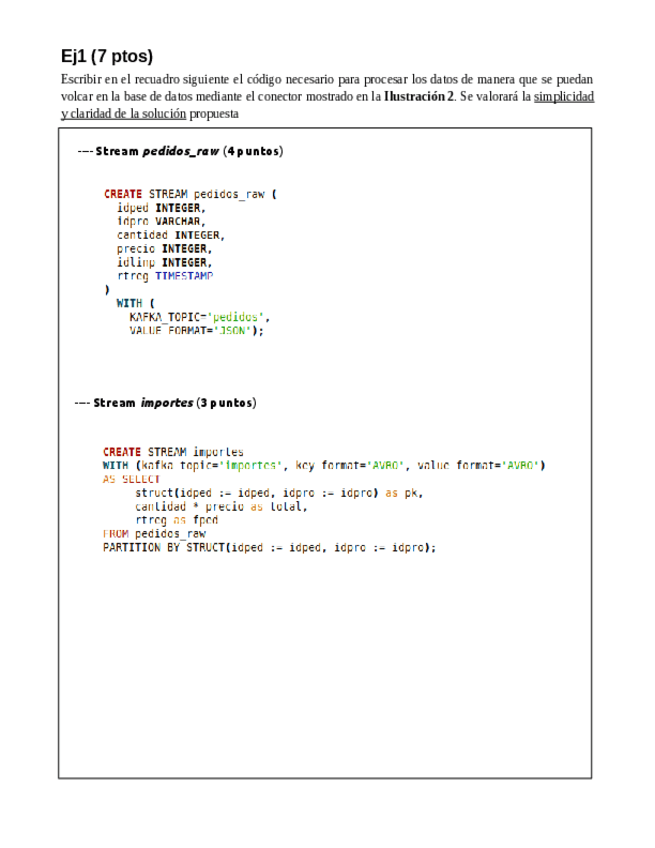Viewport: 655px width, 848px height.
Task: Place cursor on "idpro VARCHAR," line
Action: tap(160, 221)
